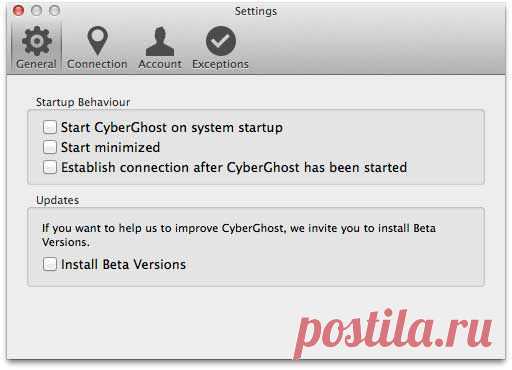Open the General gear icon
Screen dimensions: 512x370
37,41
